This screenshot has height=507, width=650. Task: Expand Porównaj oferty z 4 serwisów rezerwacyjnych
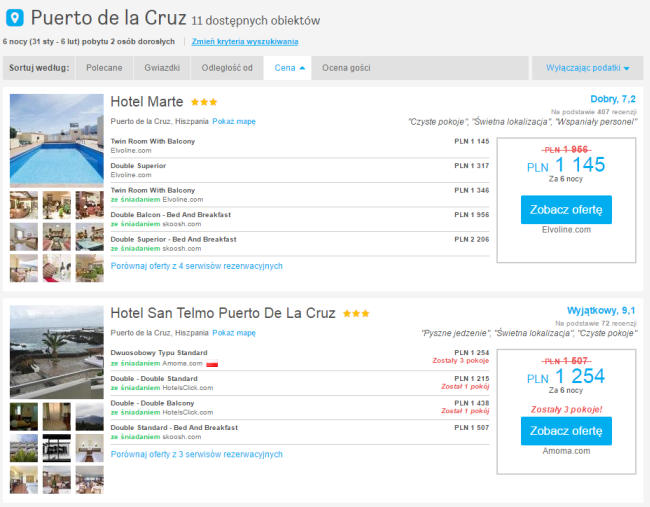196,266
